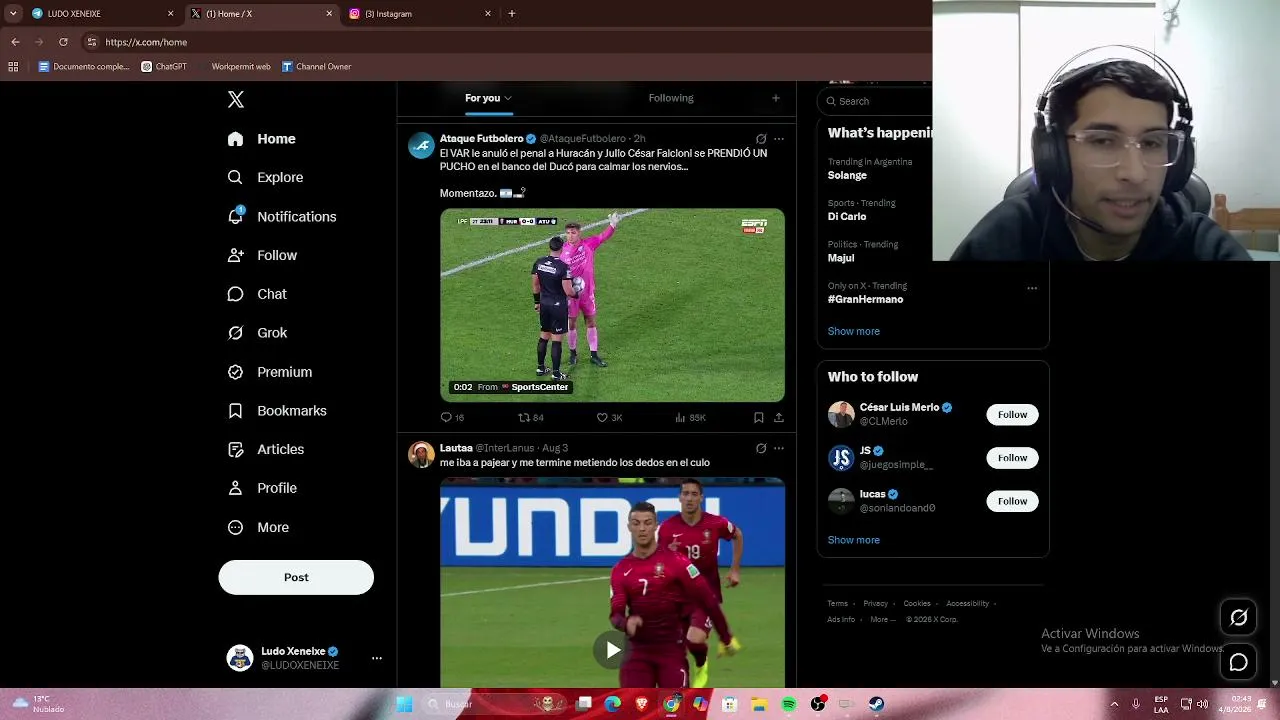Open Steam from the taskbar

tap(876, 704)
